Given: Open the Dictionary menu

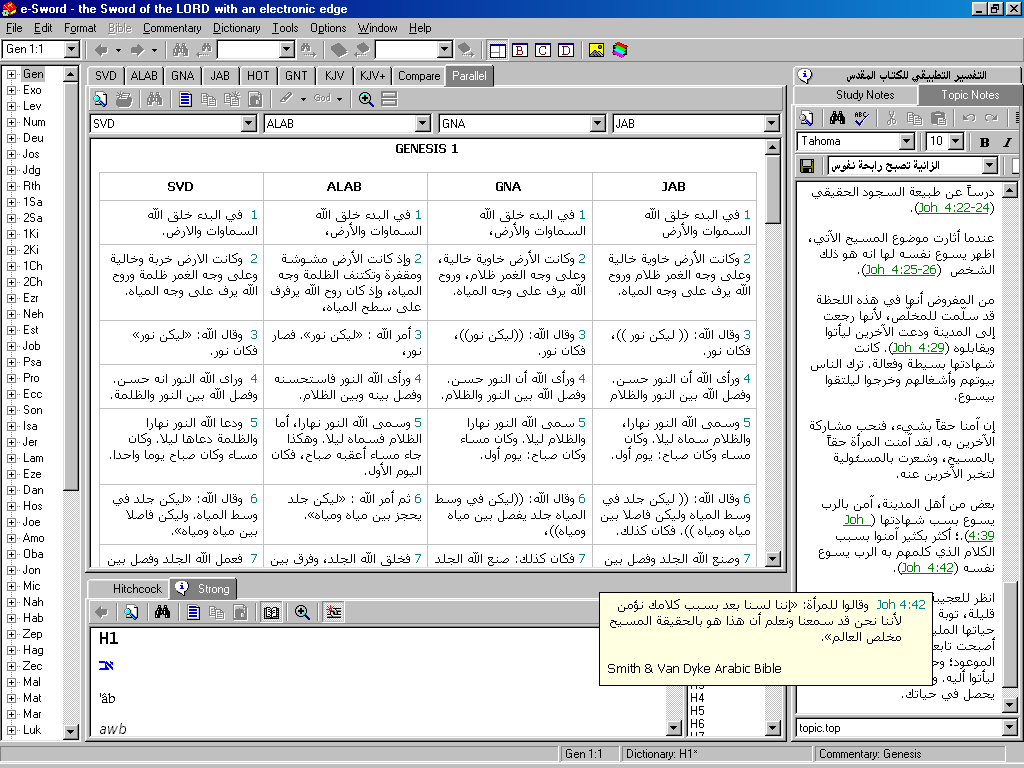Looking at the screenshot, I should (236, 28).
